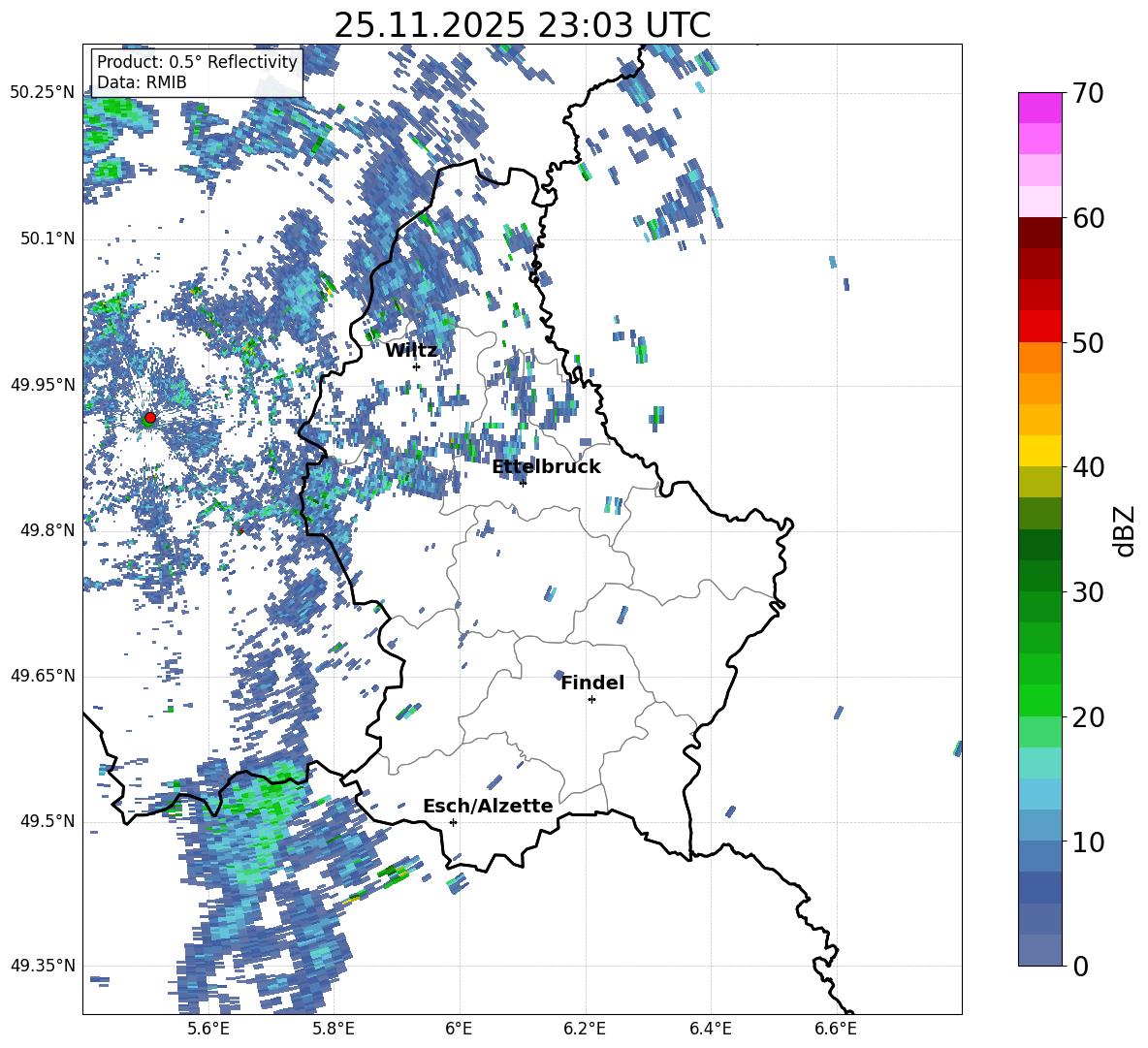Click the 6.6°E longitude label
This screenshot has height=1048, width=1148.
(836, 1030)
